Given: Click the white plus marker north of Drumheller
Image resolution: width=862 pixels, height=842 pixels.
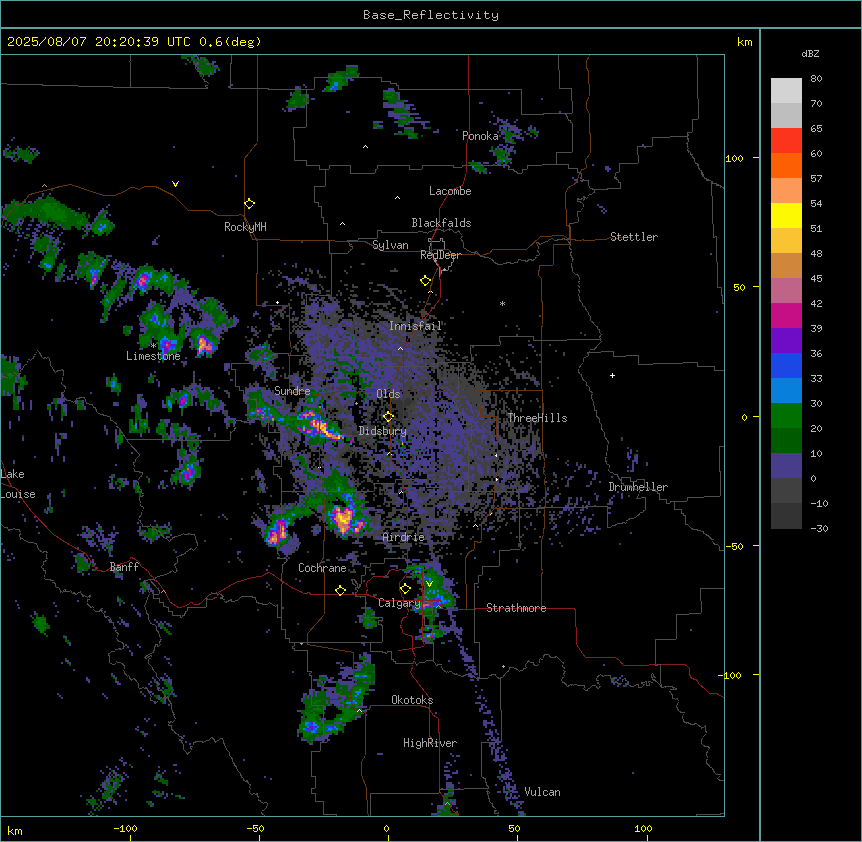Looking at the screenshot, I should point(612,375).
